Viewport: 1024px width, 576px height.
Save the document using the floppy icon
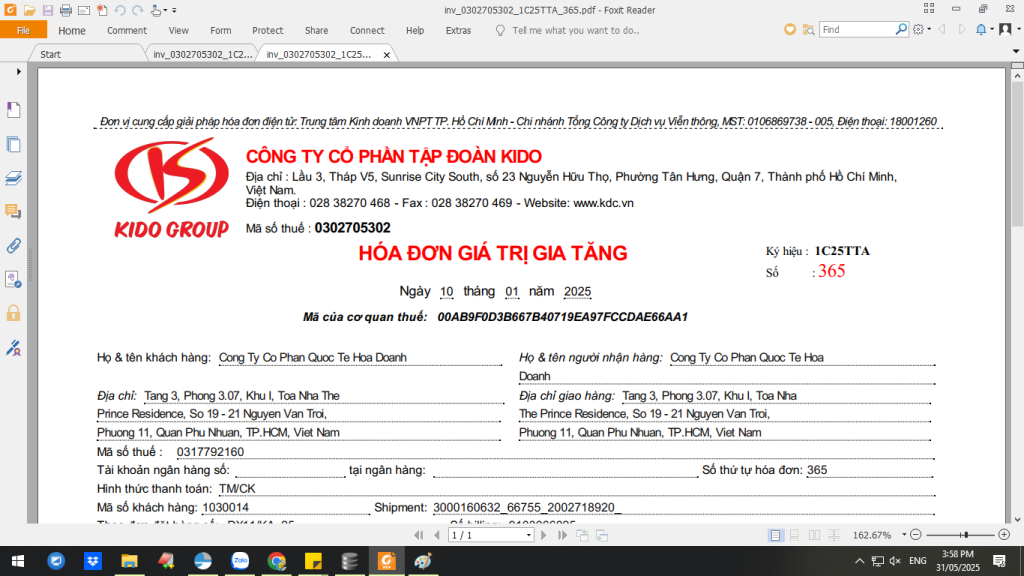[48, 10]
